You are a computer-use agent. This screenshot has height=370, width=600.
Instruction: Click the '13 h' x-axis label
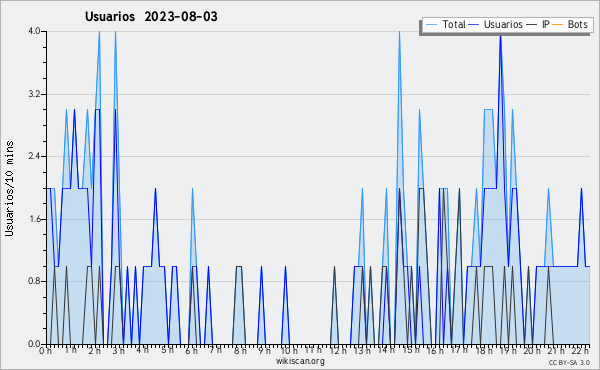click(x=362, y=350)
